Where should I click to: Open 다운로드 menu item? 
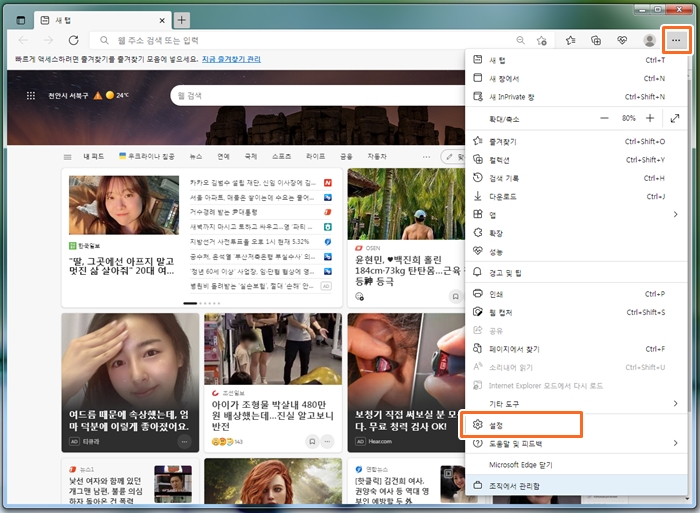576,196
